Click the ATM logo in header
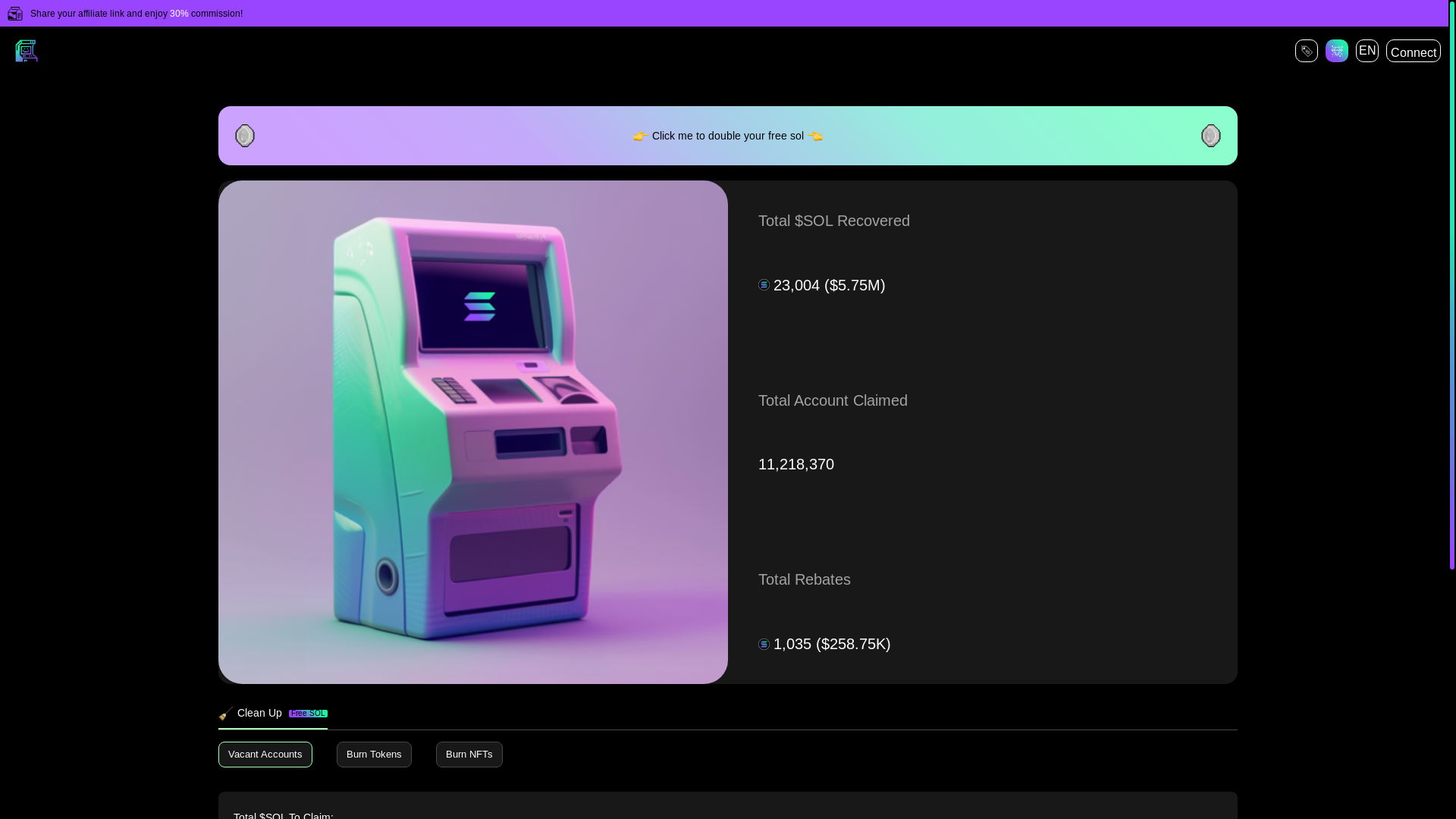This screenshot has width=1456, height=819. [27, 51]
